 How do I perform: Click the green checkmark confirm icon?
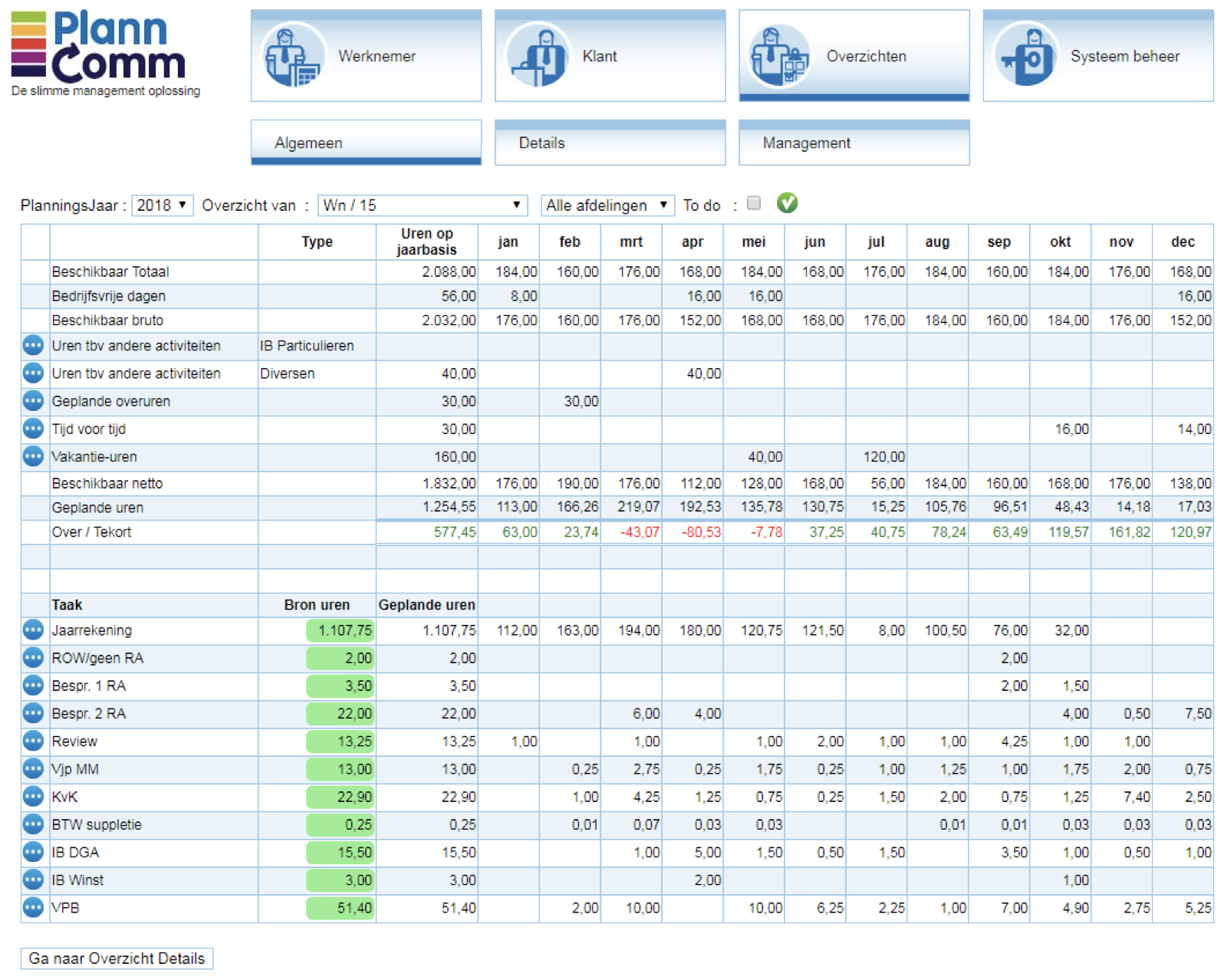click(x=787, y=203)
